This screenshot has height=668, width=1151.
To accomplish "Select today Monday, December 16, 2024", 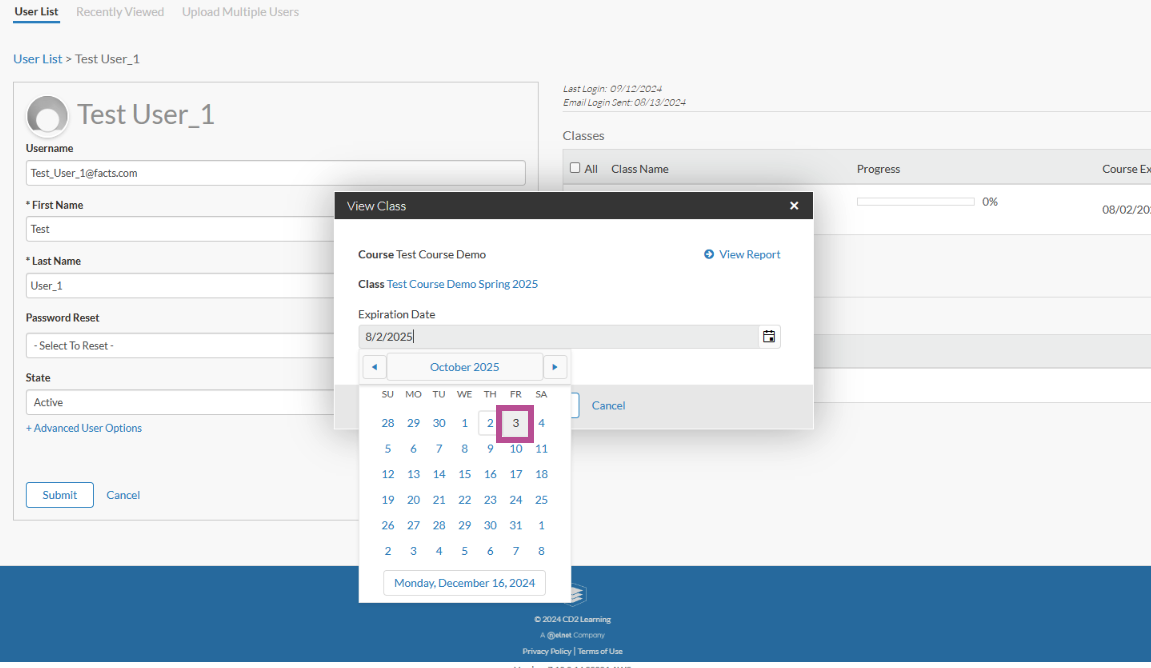I will pos(465,583).
